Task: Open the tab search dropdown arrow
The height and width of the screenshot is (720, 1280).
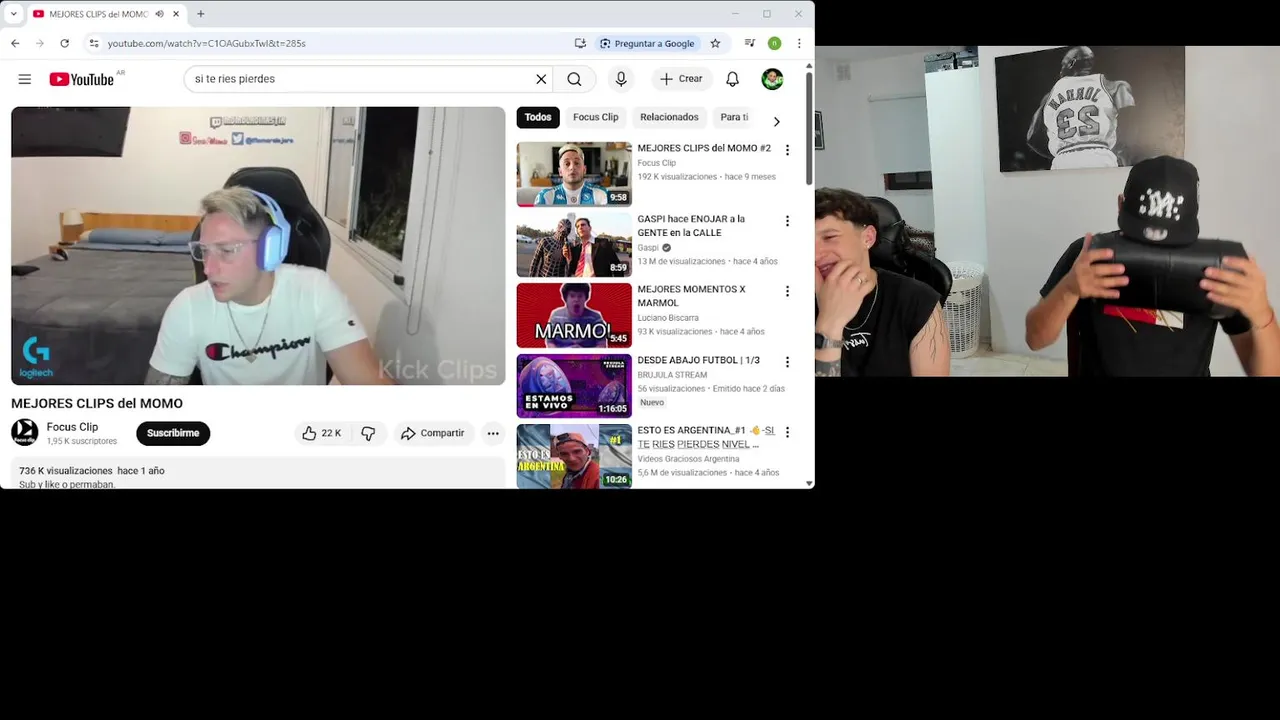Action: click(13, 14)
